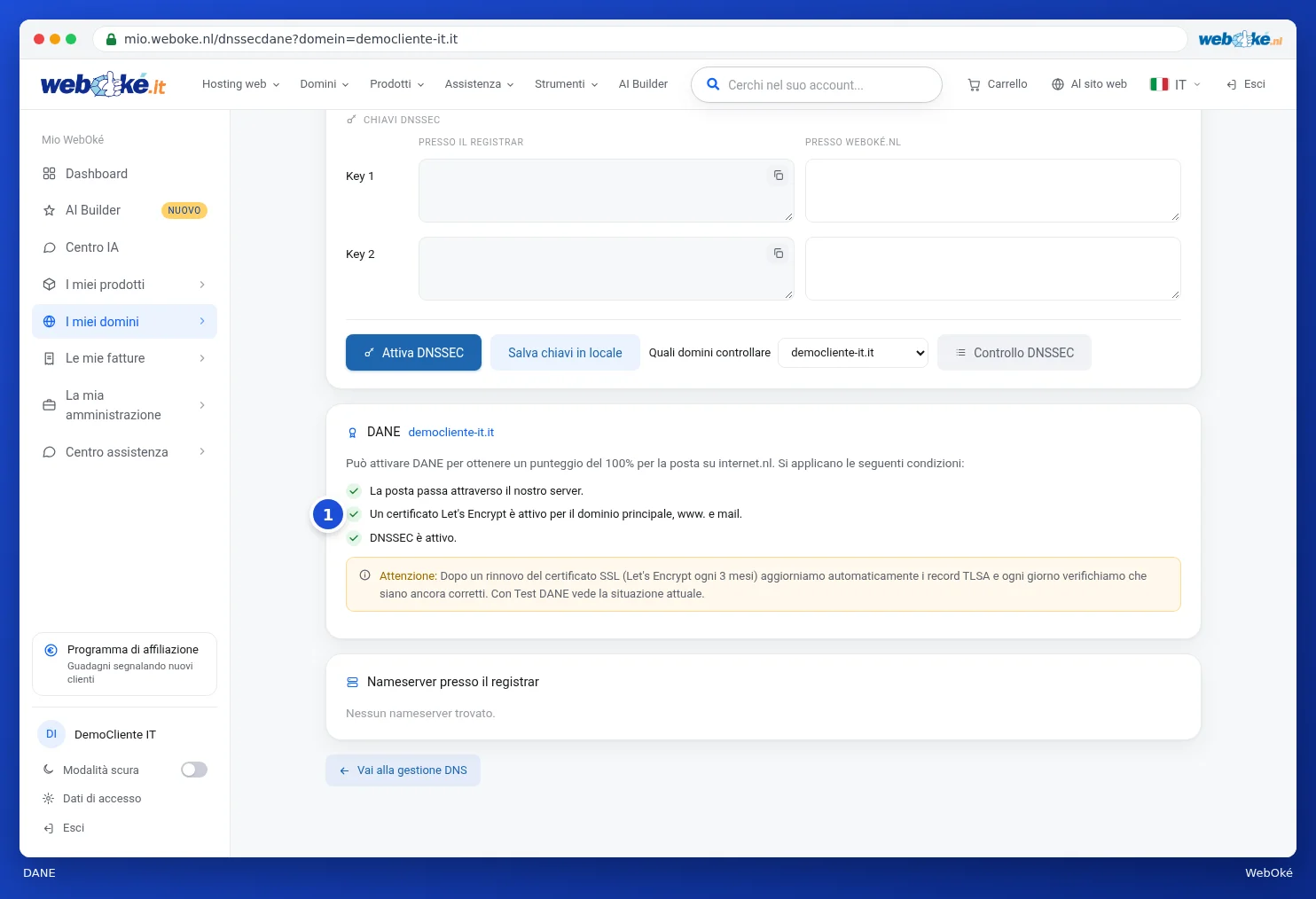
Task: Open the Strumenti menu
Action: click(566, 84)
